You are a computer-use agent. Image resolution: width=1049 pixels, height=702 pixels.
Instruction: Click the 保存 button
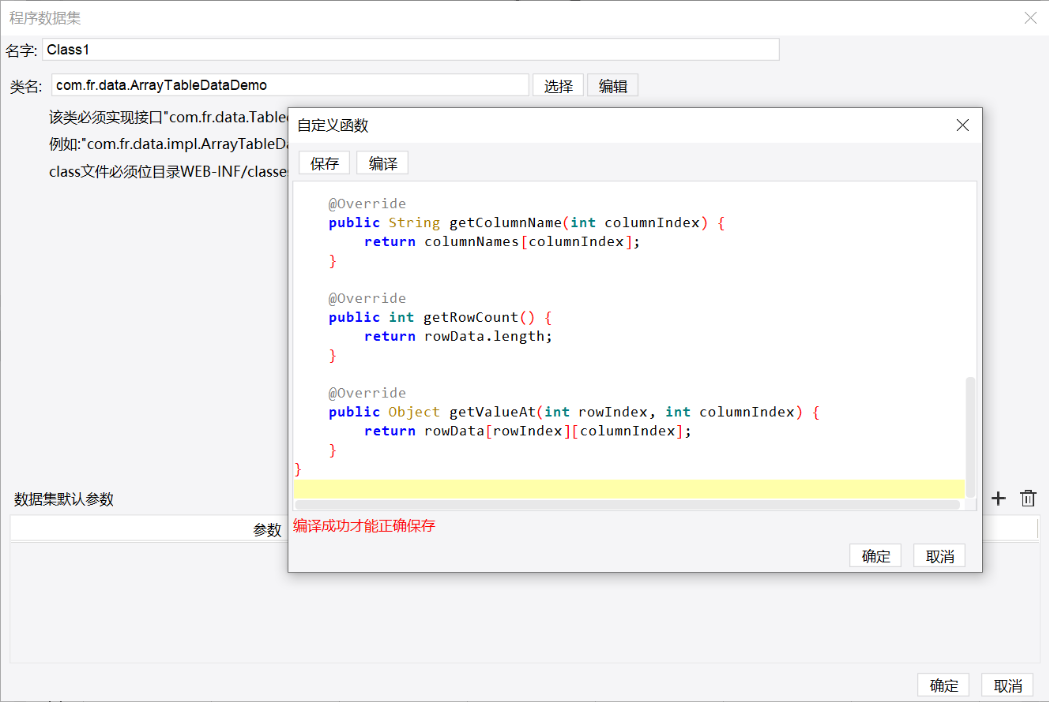click(324, 163)
